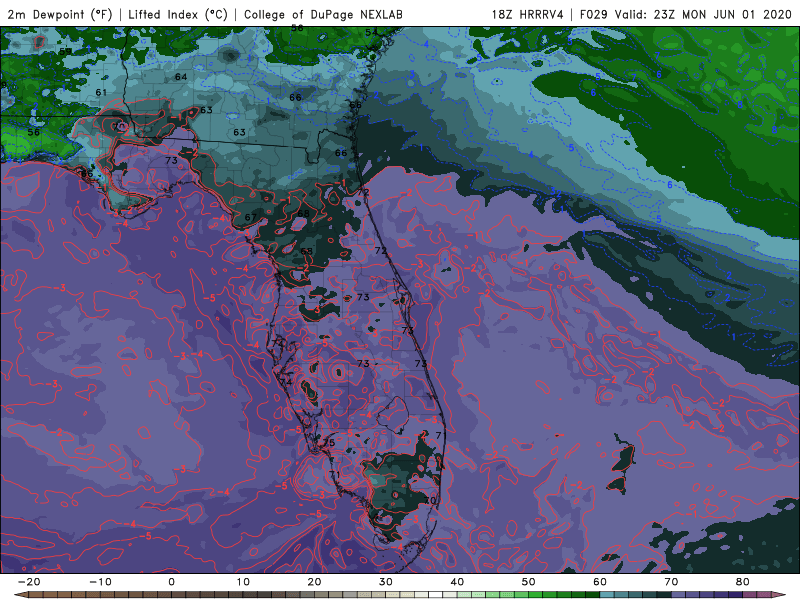
Task: Click the 67 dewpoint reading on map
Action: (x=251, y=217)
